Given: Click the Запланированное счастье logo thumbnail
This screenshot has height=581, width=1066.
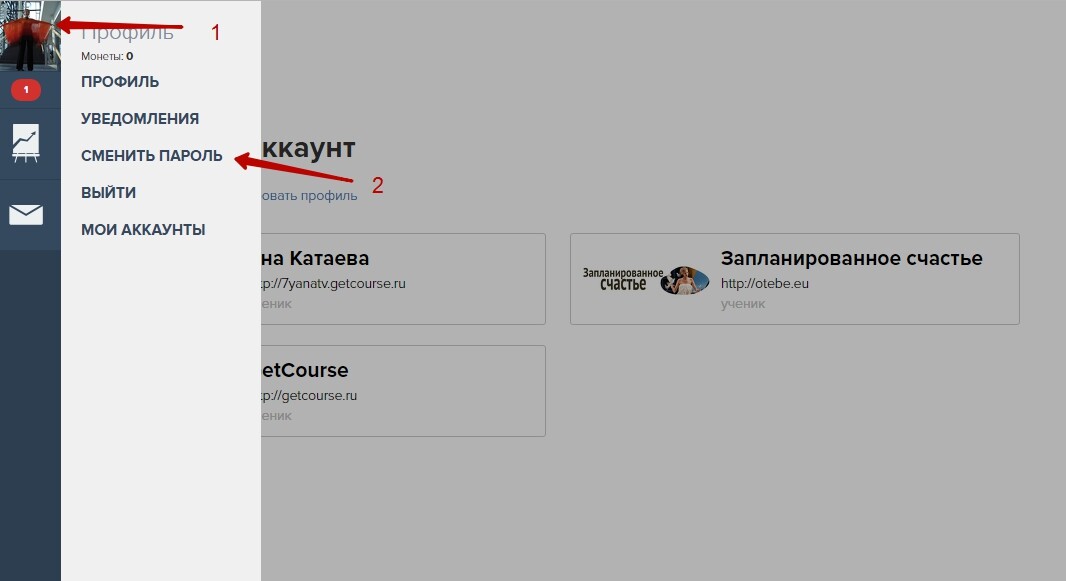Looking at the screenshot, I should 645,279.
